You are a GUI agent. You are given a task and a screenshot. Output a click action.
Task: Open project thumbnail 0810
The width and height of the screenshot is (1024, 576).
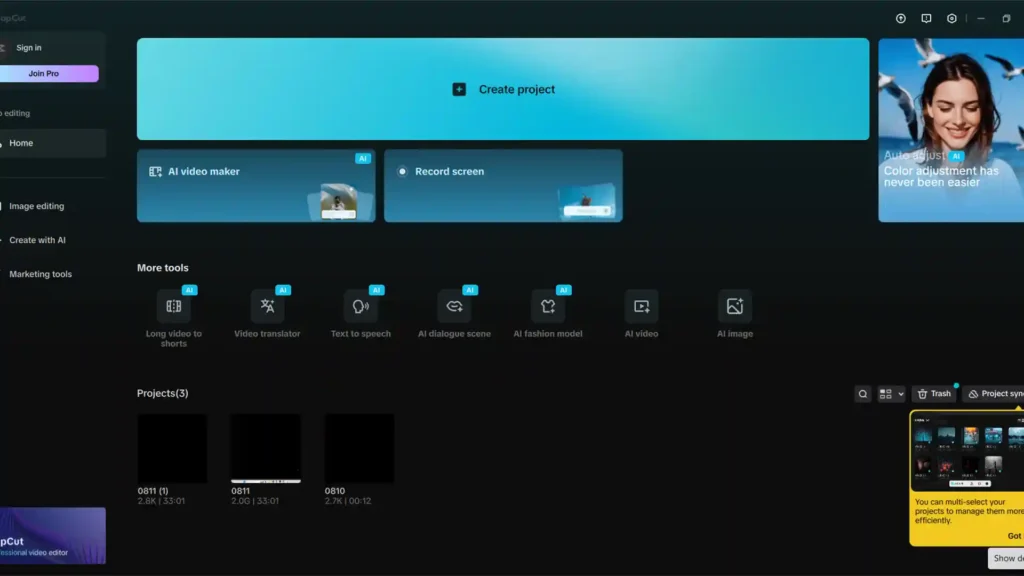359,449
